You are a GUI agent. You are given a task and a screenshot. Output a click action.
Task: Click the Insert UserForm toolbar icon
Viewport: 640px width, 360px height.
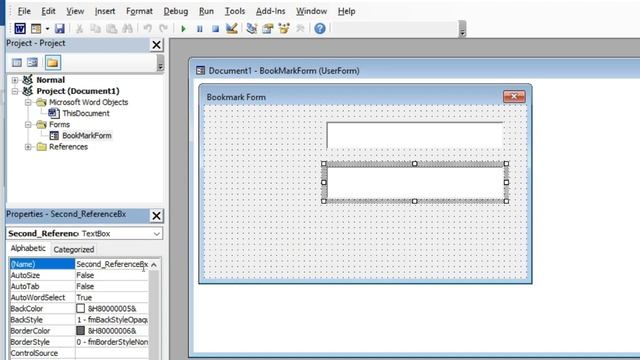36,29
